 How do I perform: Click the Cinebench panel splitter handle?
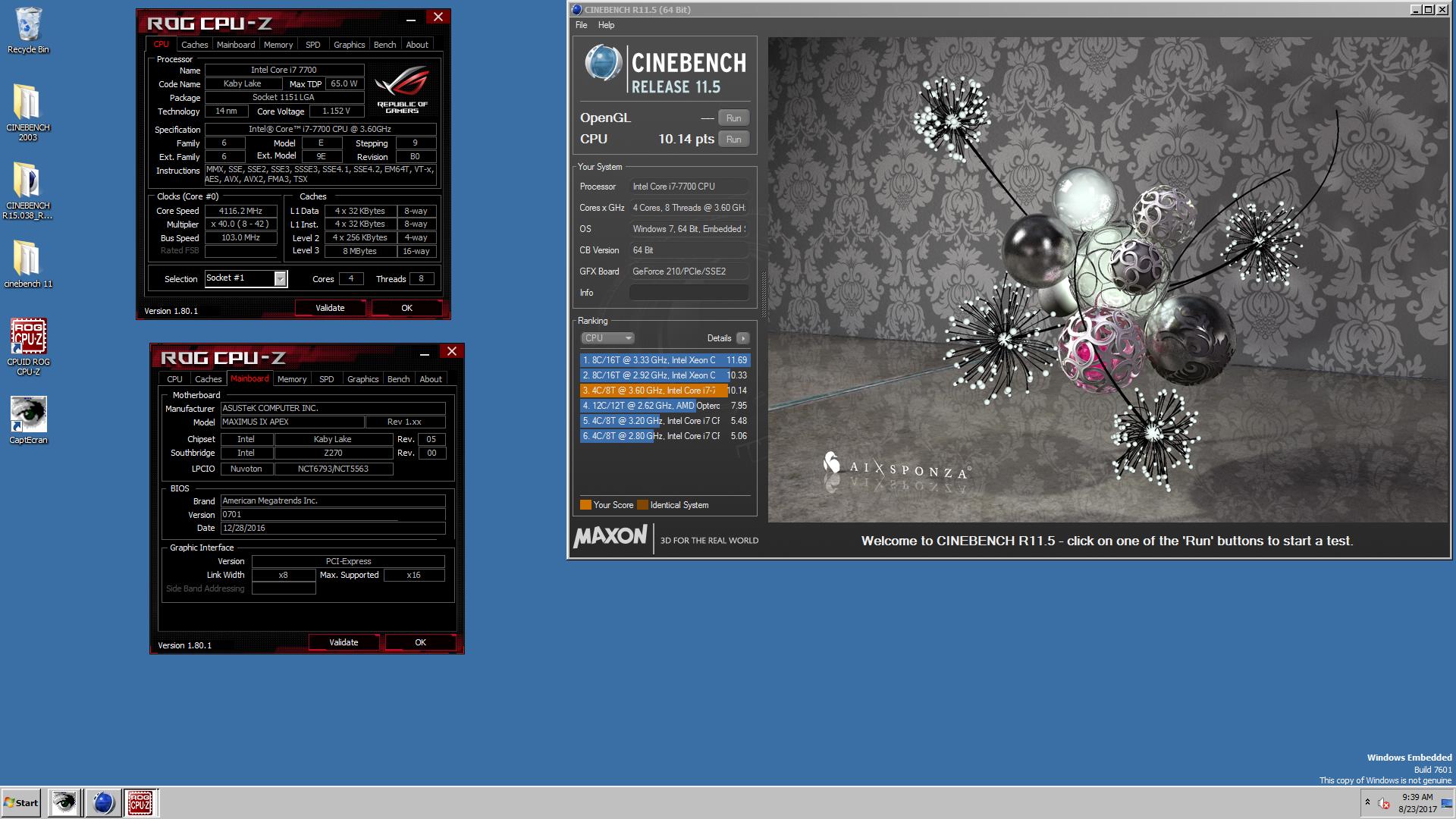[763, 294]
